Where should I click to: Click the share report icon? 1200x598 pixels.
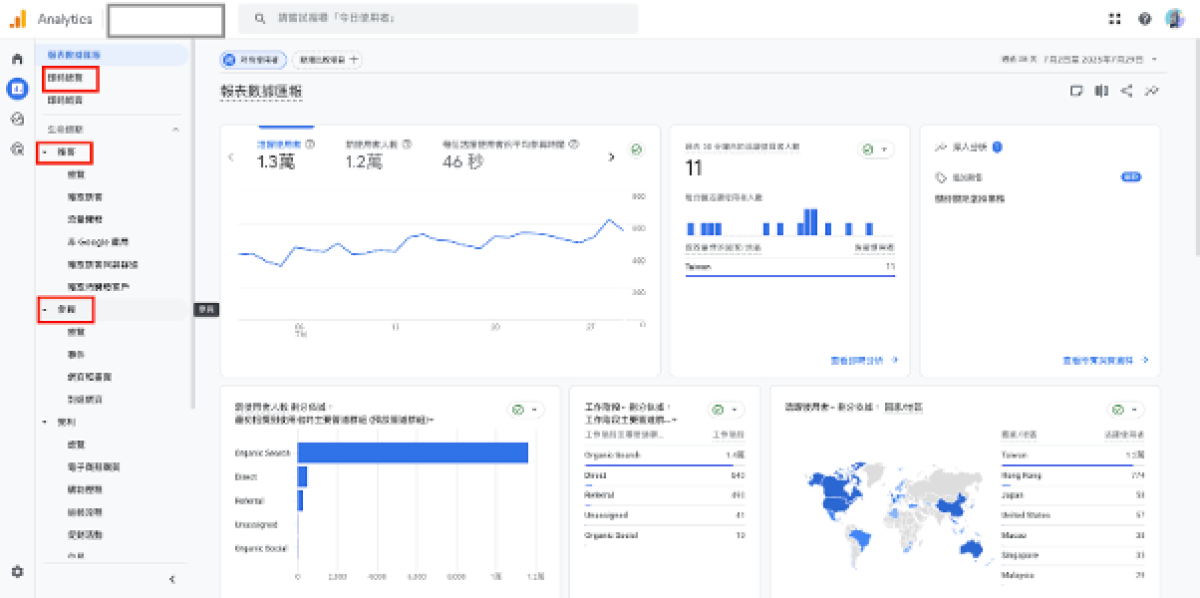coord(1126,91)
